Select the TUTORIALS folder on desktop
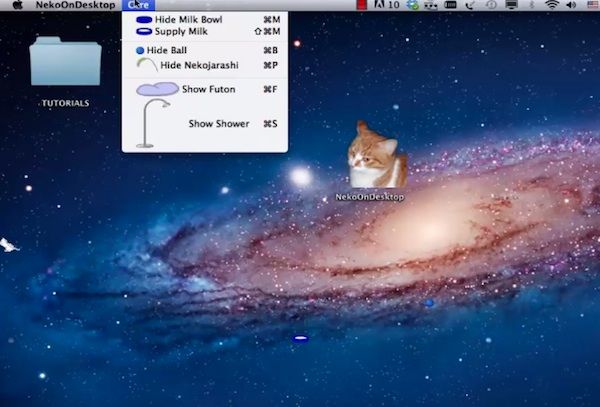The height and width of the screenshot is (407, 600). [65, 61]
